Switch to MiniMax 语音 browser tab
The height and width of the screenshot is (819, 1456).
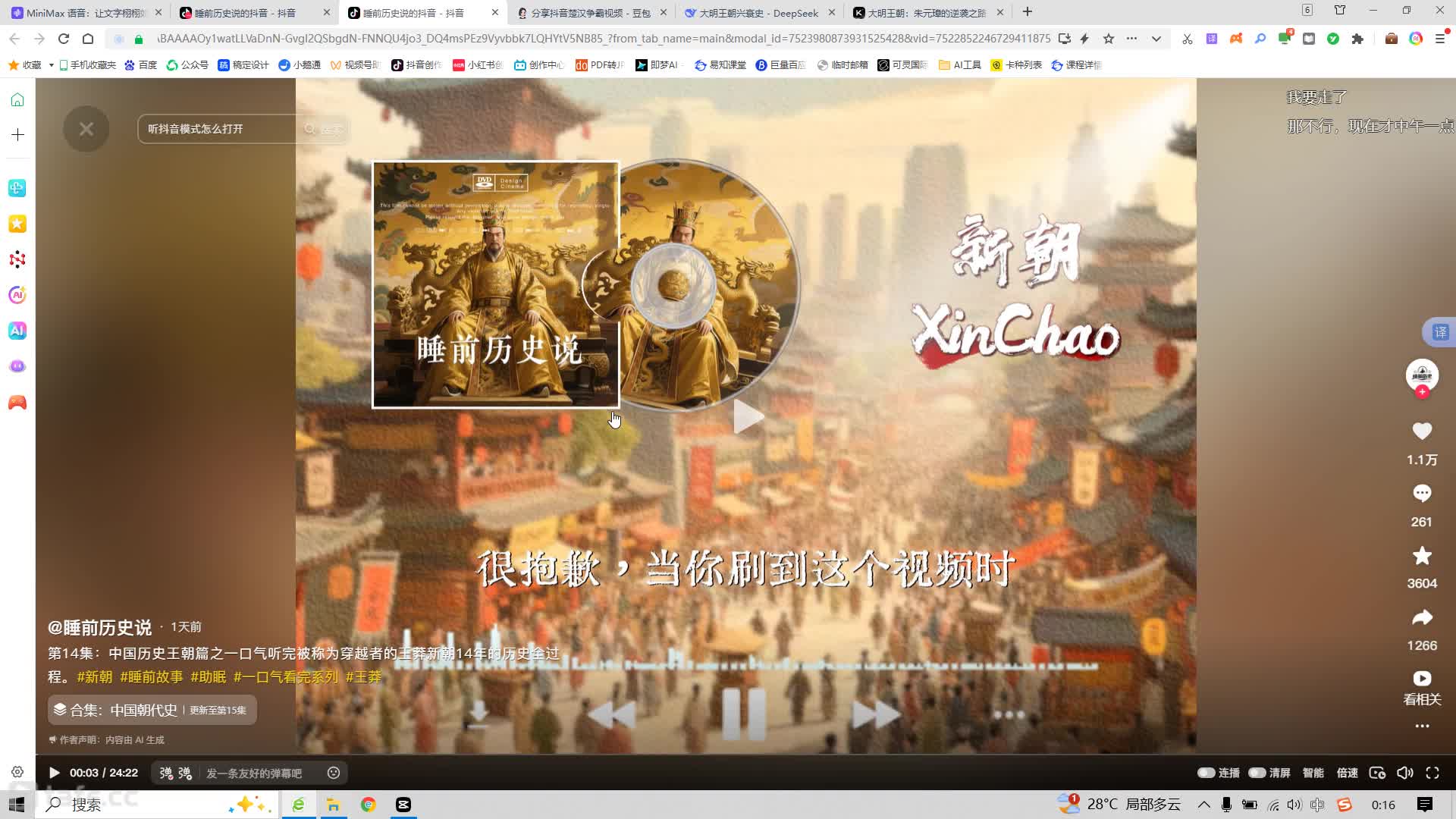[85, 13]
